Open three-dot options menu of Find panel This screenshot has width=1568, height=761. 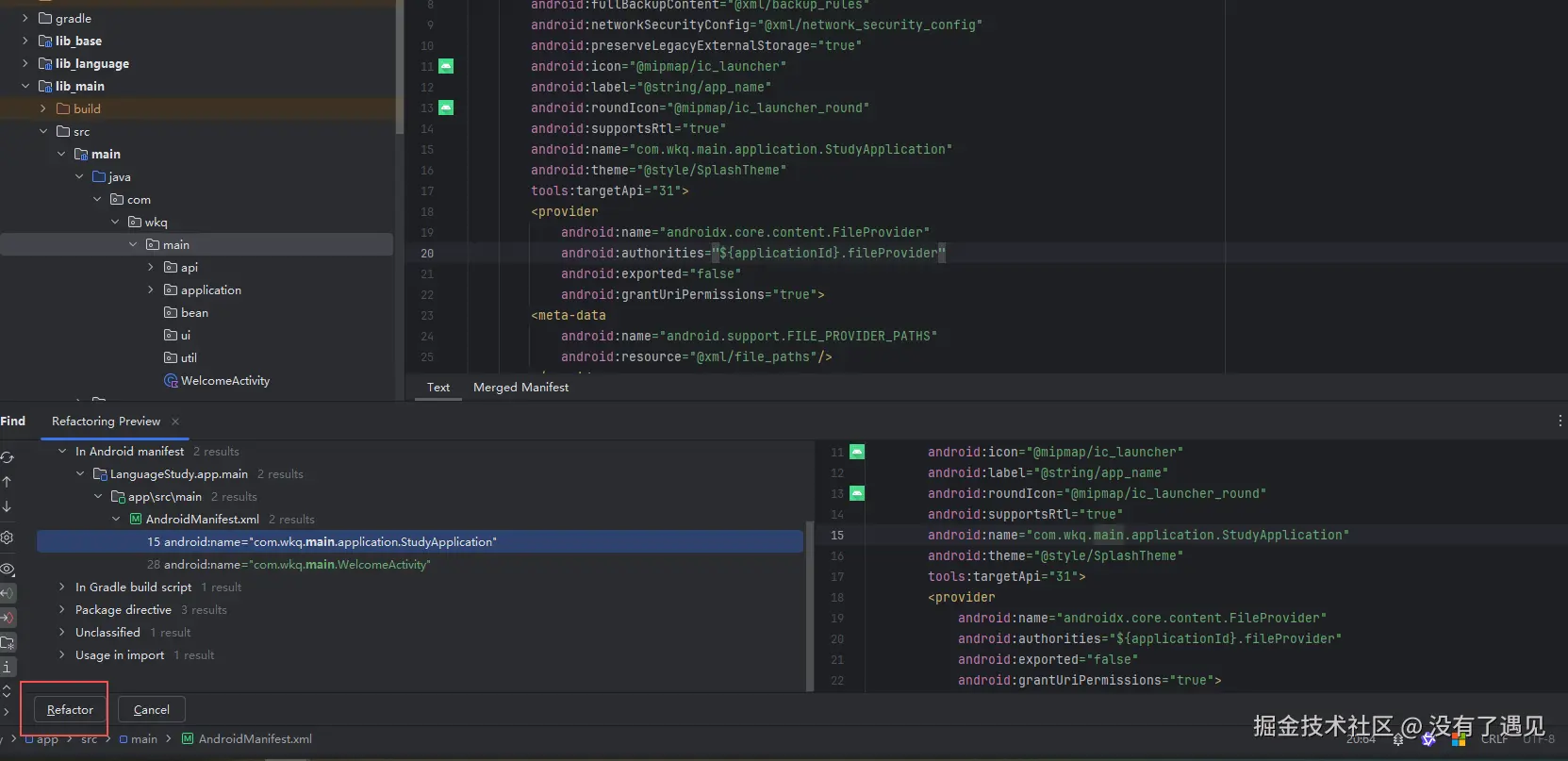point(1560,421)
